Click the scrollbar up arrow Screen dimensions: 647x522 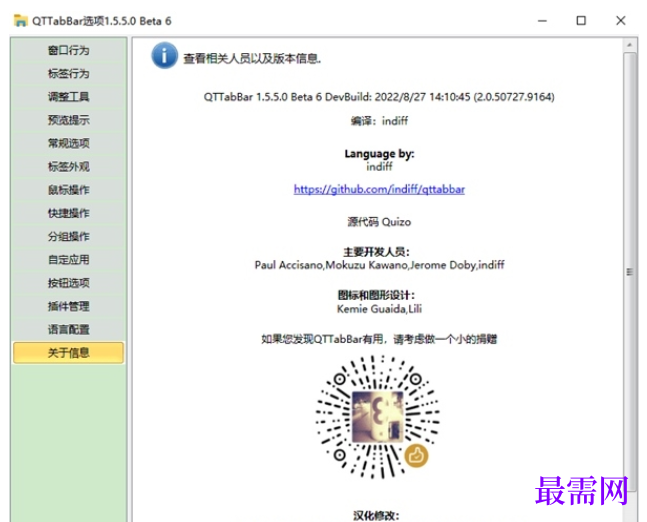point(629,45)
